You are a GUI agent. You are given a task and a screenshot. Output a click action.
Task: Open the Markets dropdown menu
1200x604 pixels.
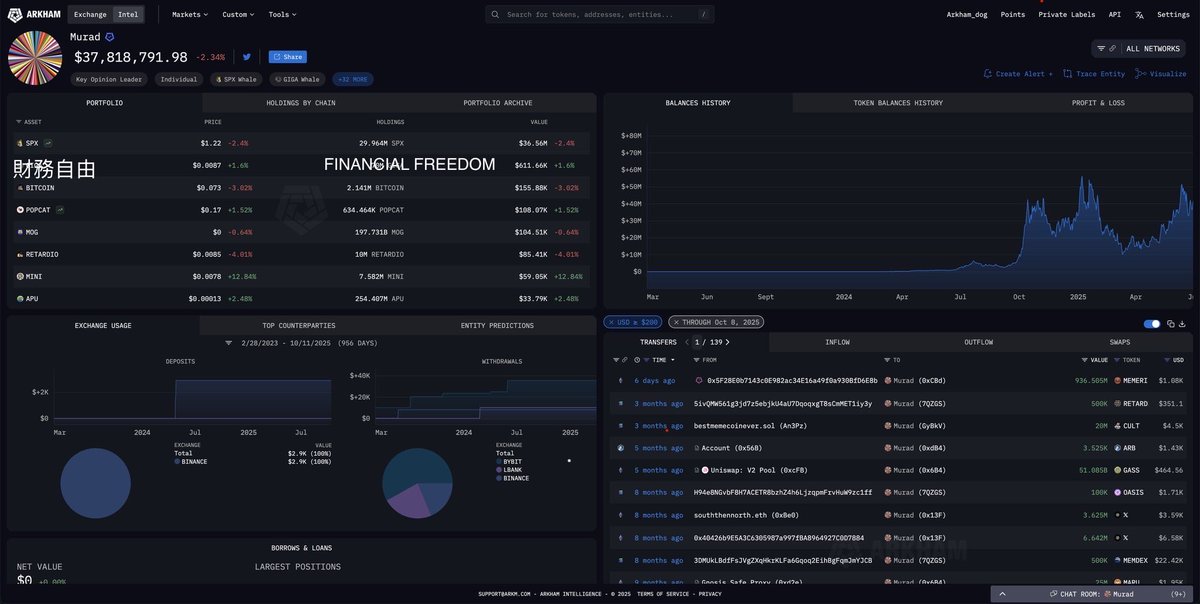click(x=190, y=15)
